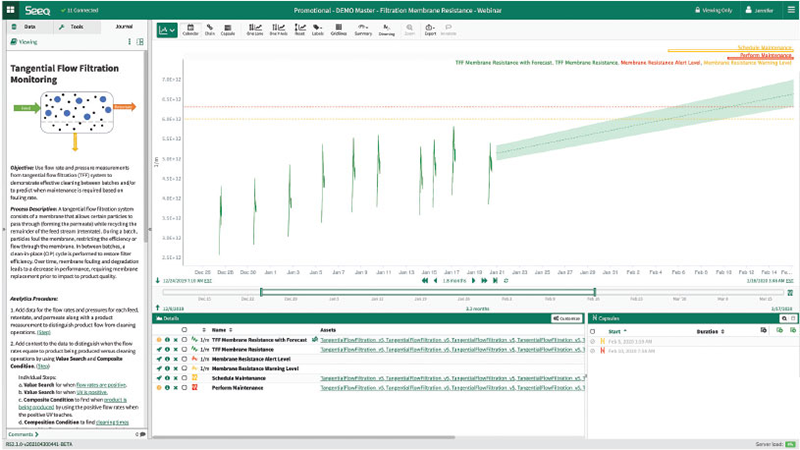Open the 'flow rates are positive' link
The width and height of the screenshot is (800, 450).
coord(101,385)
